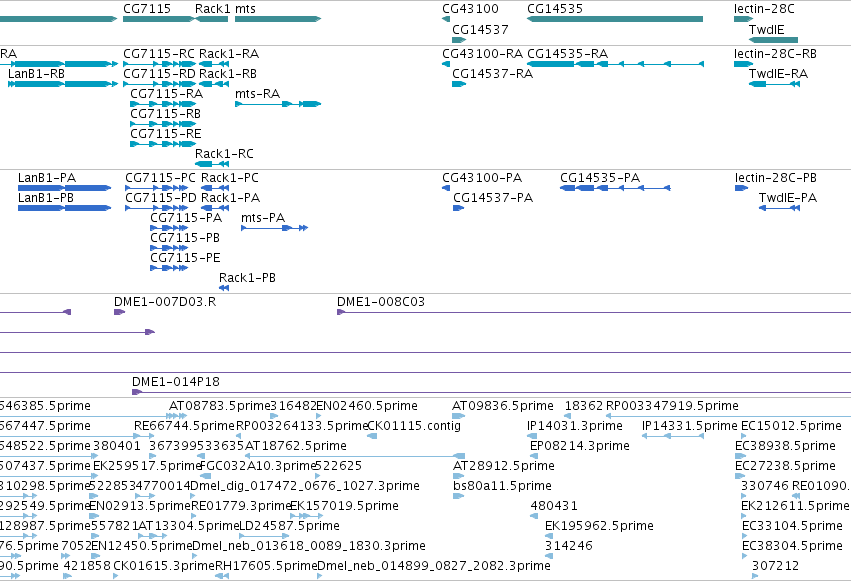Click the lectin-28C gene label
This screenshot has width=851, height=581.
click(x=764, y=9)
